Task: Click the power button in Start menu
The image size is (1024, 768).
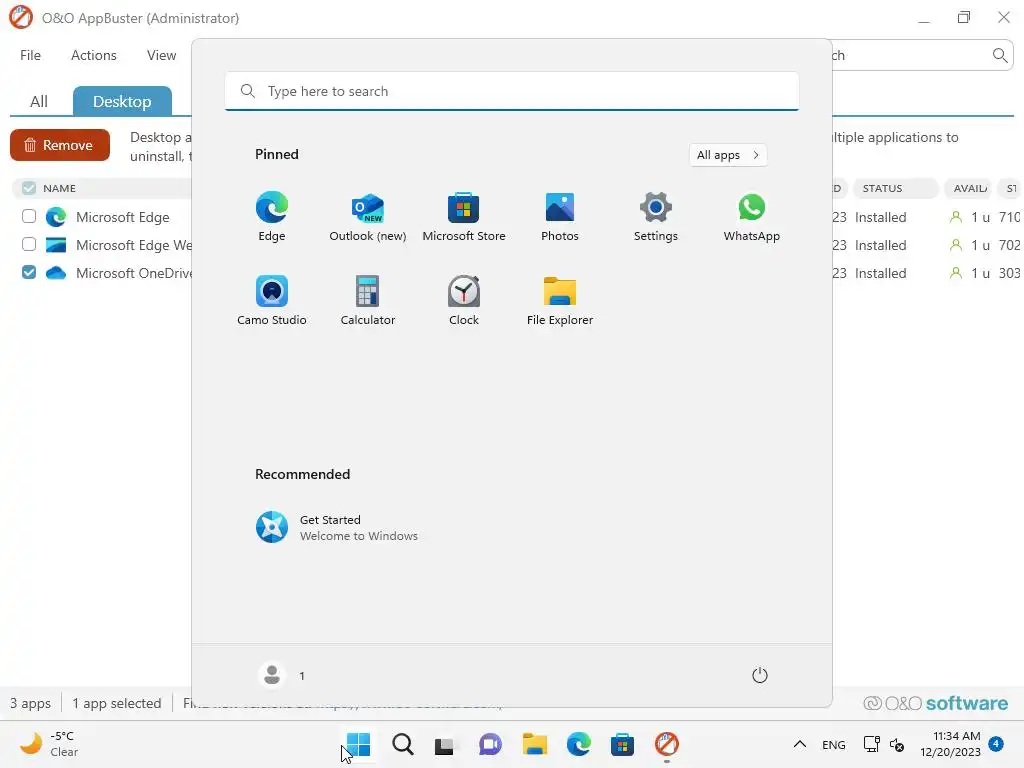Action: (760, 675)
